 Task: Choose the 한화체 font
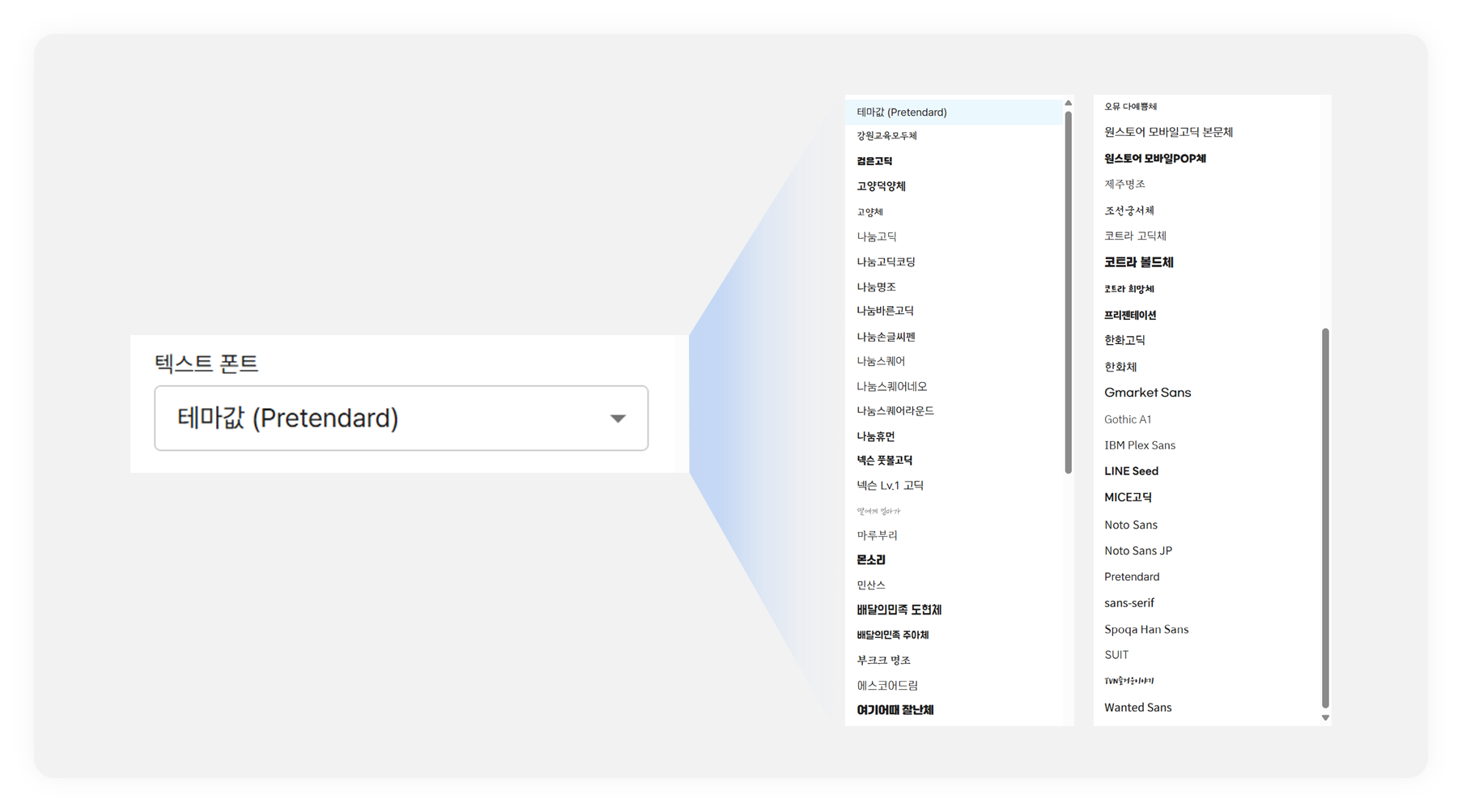[1120, 367]
